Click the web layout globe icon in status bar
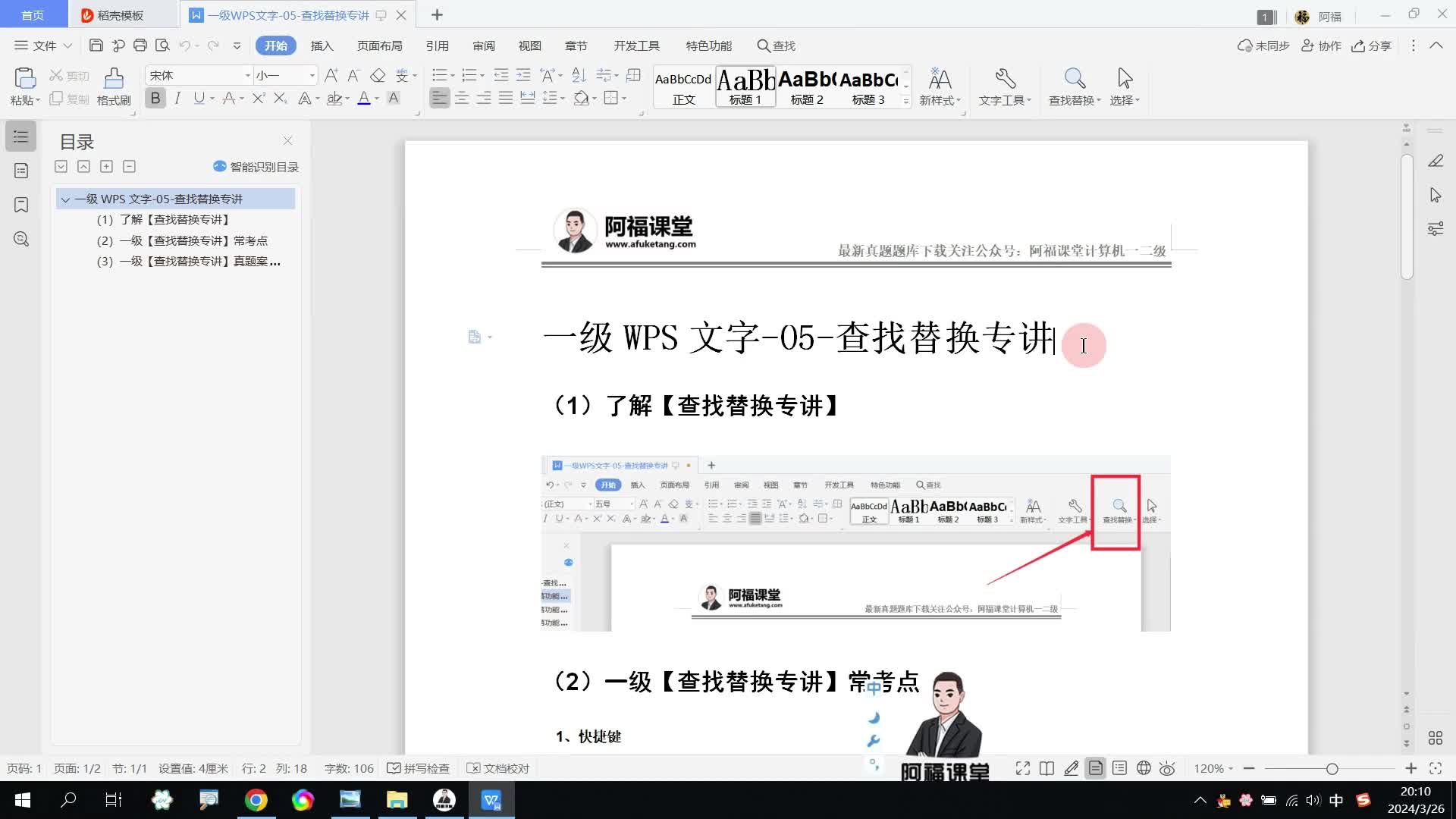This screenshot has width=1456, height=819. pyautogui.click(x=1144, y=768)
